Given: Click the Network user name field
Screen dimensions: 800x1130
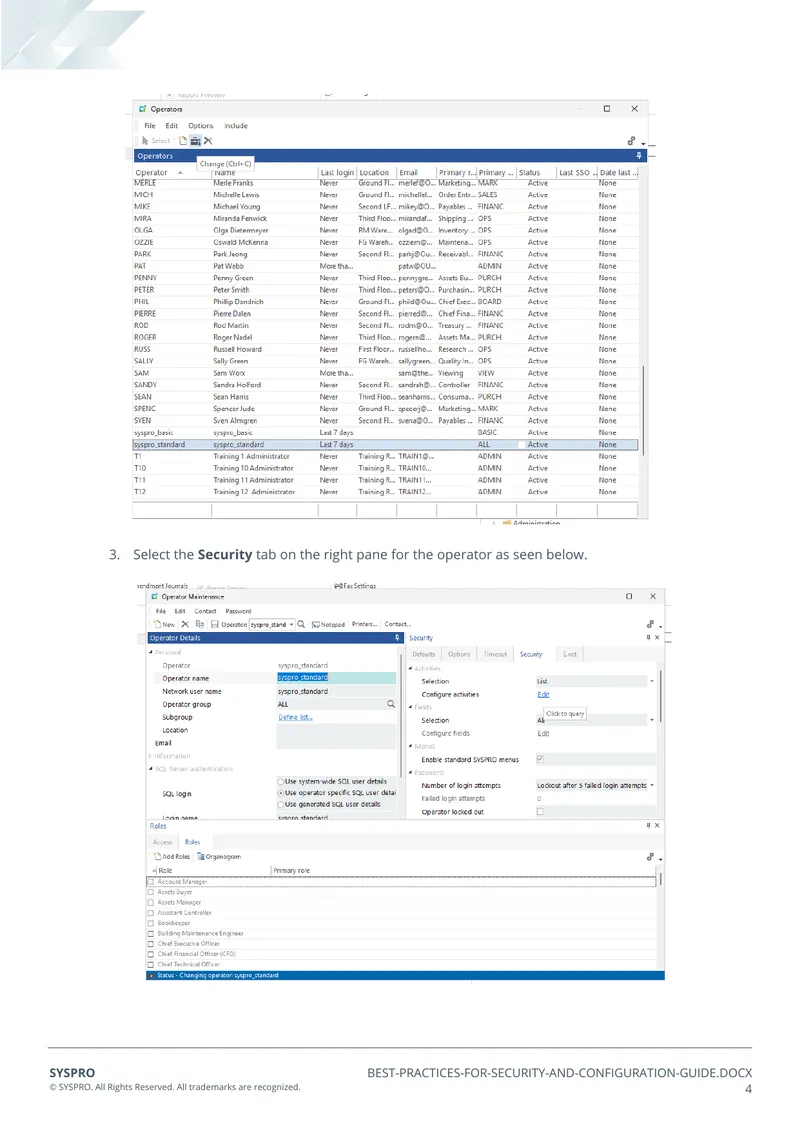Looking at the screenshot, I should 336,691.
